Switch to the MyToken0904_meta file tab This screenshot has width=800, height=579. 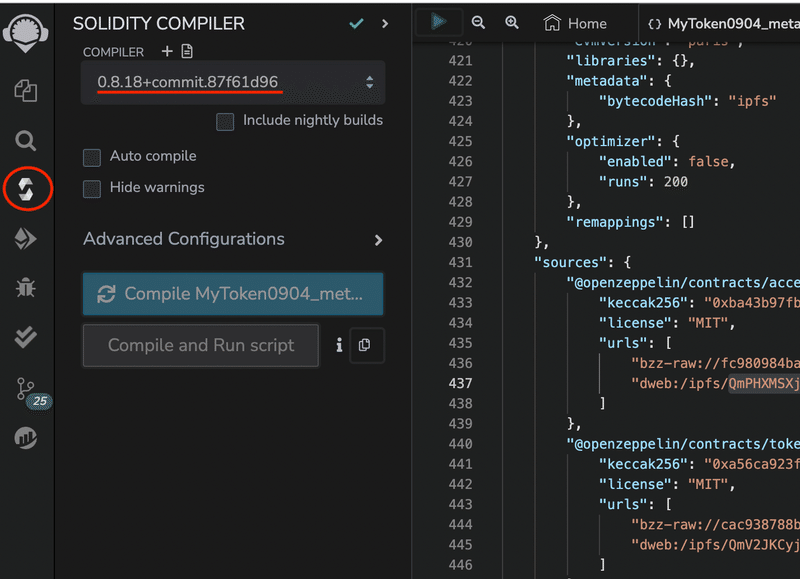pyautogui.click(x=723, y=23)
